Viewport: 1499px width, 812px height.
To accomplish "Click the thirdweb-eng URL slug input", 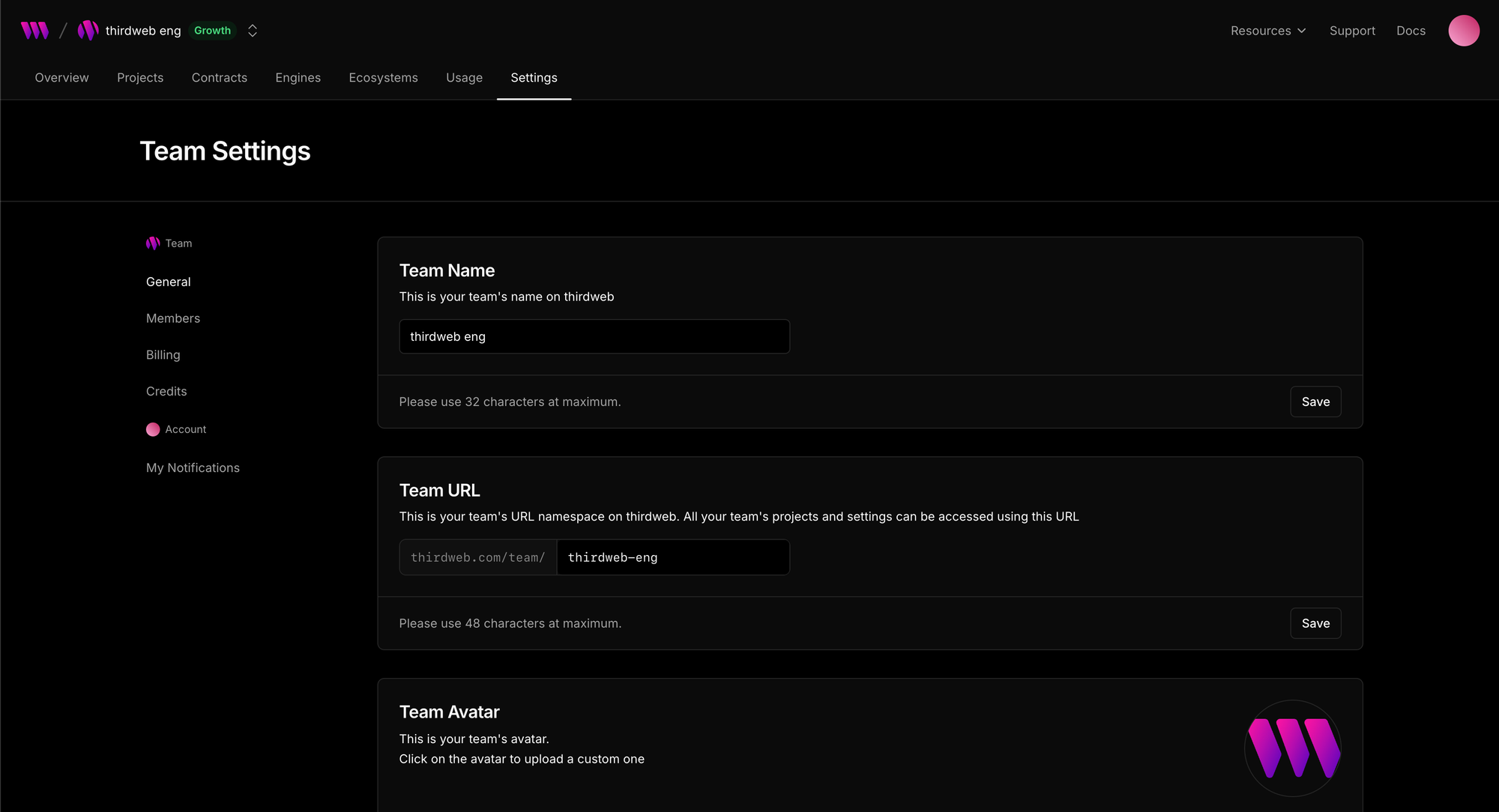I will (672, 557).
